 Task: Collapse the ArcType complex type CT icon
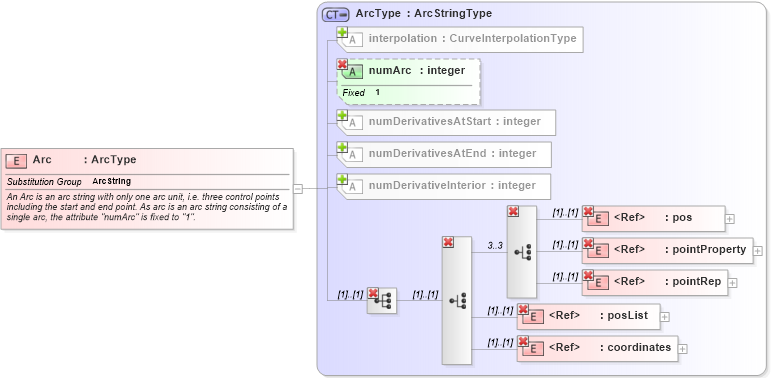[x=335, y=14]
